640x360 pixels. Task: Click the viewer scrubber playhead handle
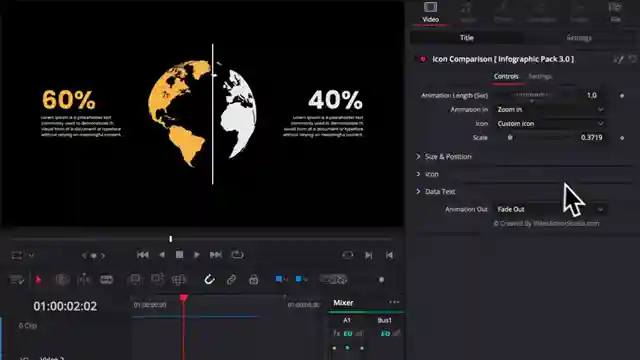pyautogui.click(x=171, y=239)
